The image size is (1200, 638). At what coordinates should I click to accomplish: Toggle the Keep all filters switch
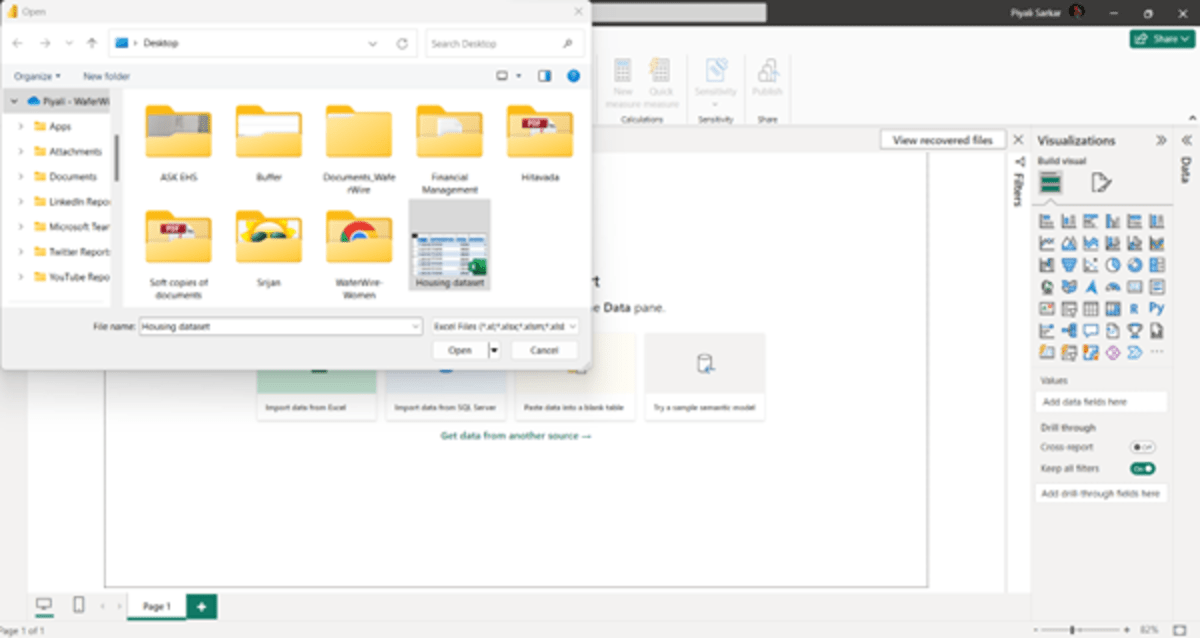tap(1142, 468)
